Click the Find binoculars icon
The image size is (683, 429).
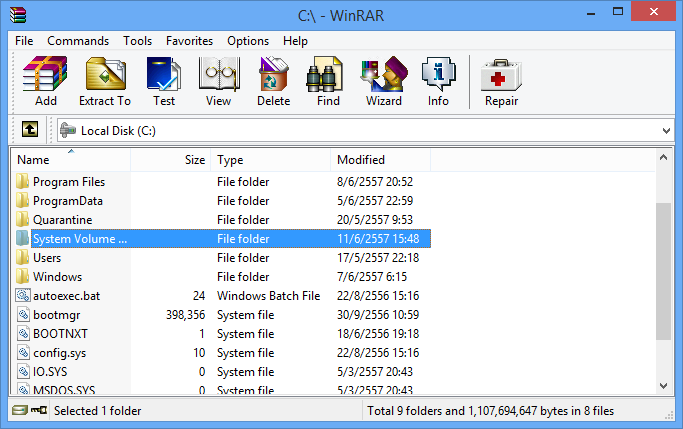pos(325,74)
